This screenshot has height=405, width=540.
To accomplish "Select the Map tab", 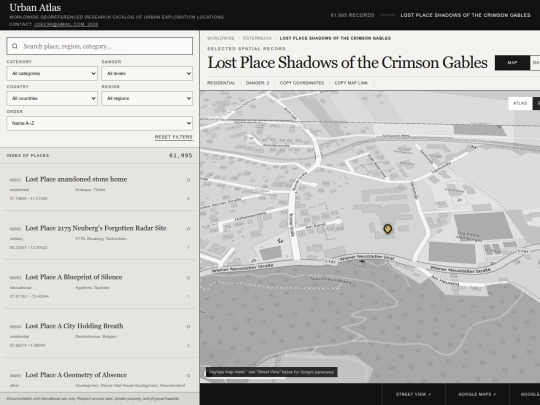I will [512, 63].
